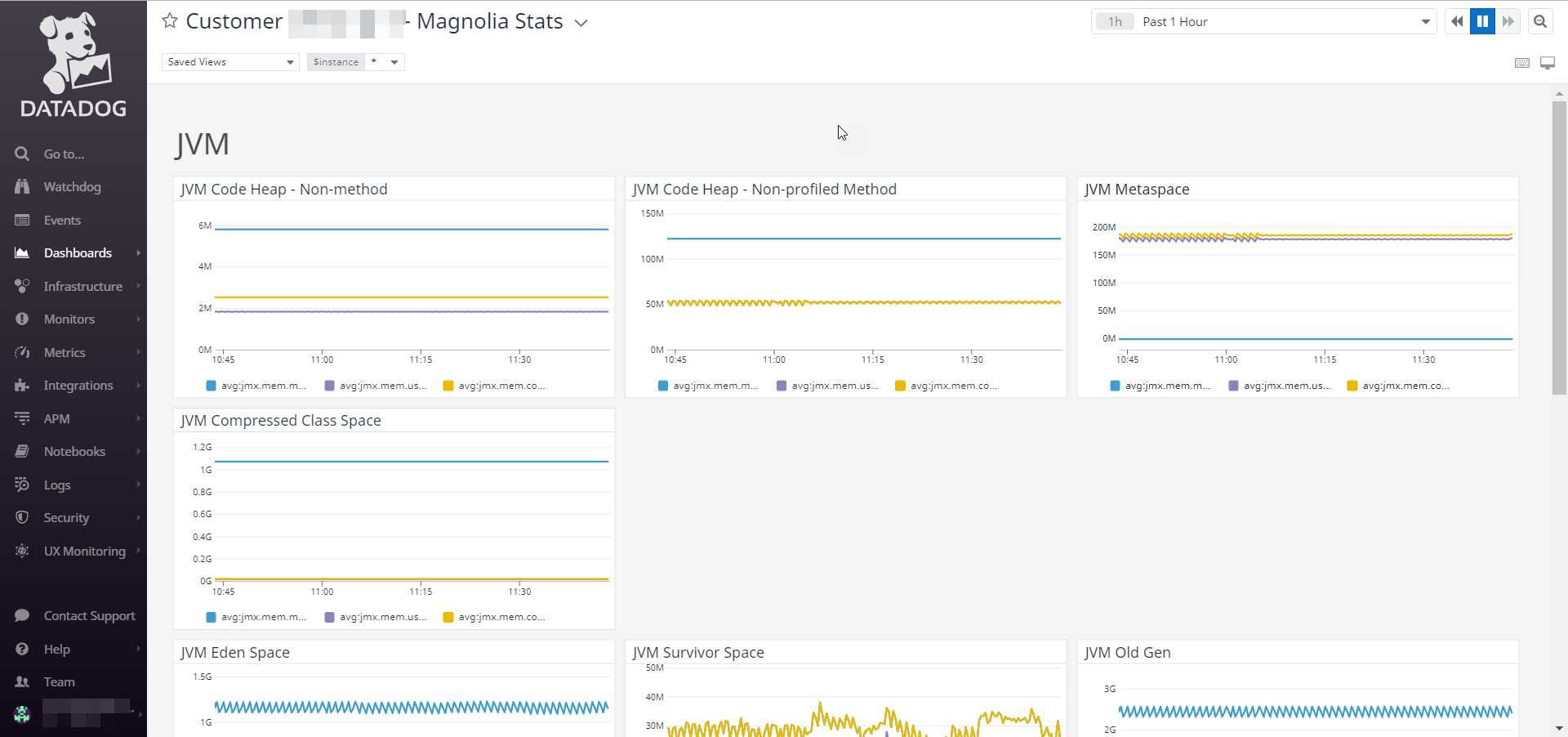The width and height of the screenshot is (1568, 737).
Task: Step back the time frame
Action: coord(1457,21)
